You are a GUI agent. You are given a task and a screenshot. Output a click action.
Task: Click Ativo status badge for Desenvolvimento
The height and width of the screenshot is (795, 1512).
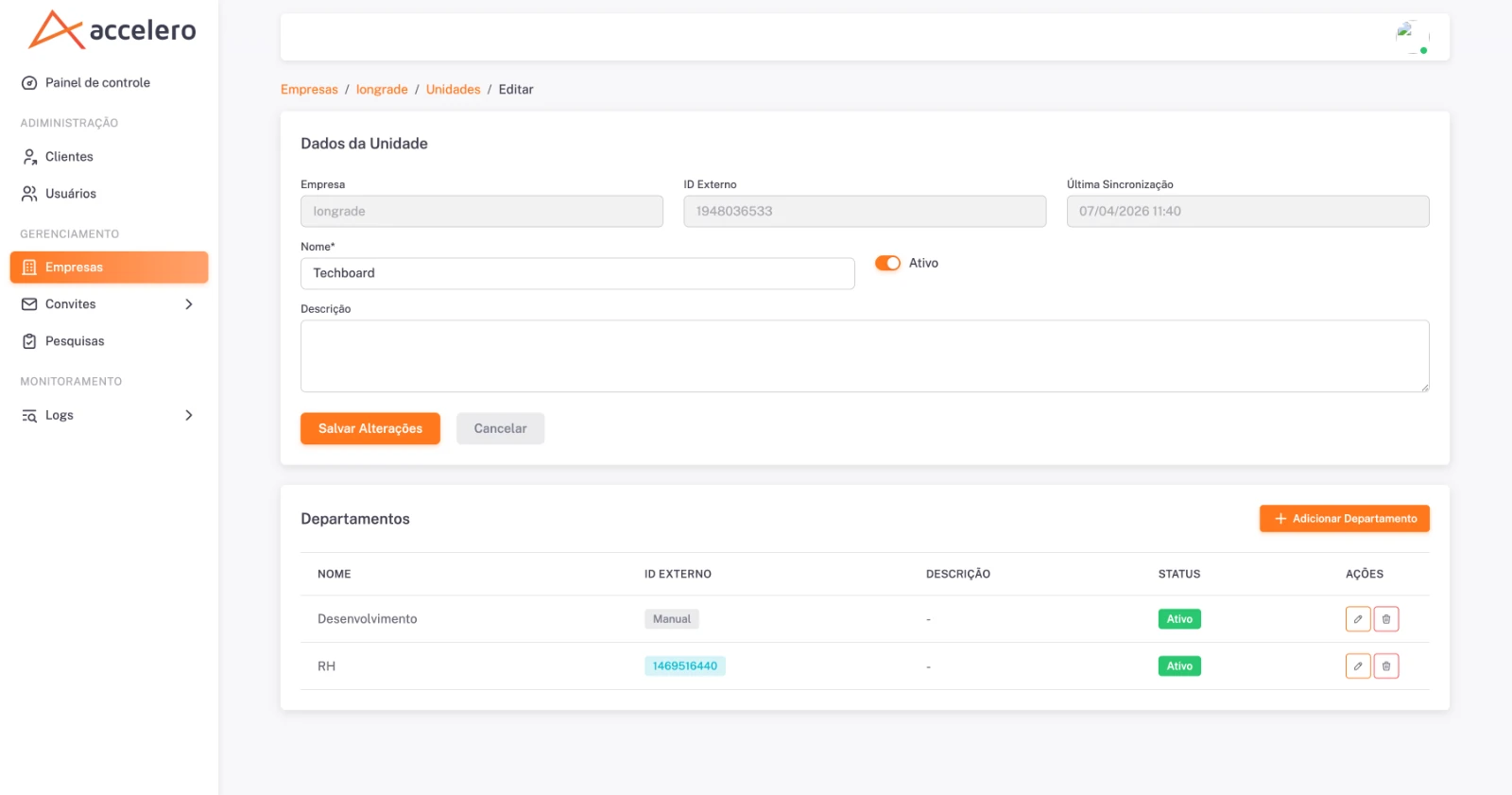coord(1179,619)
